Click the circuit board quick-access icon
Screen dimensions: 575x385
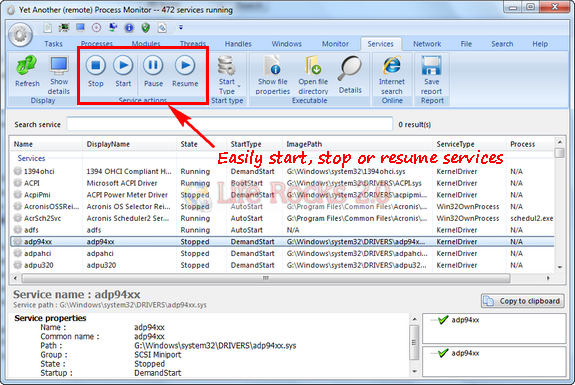pyautogui.click(x=64, y=28)
